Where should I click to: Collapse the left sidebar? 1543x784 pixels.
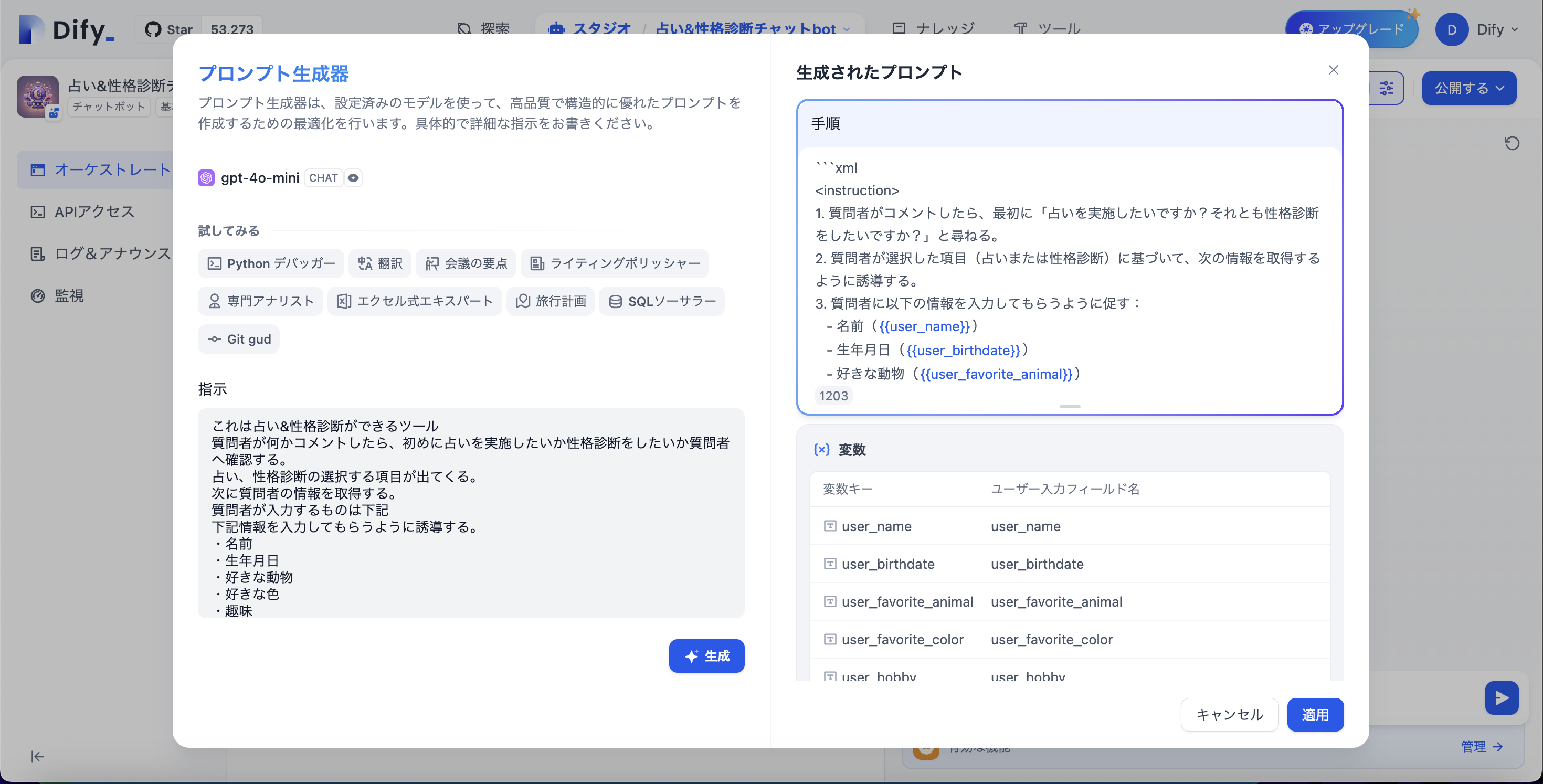pos(37,756)
